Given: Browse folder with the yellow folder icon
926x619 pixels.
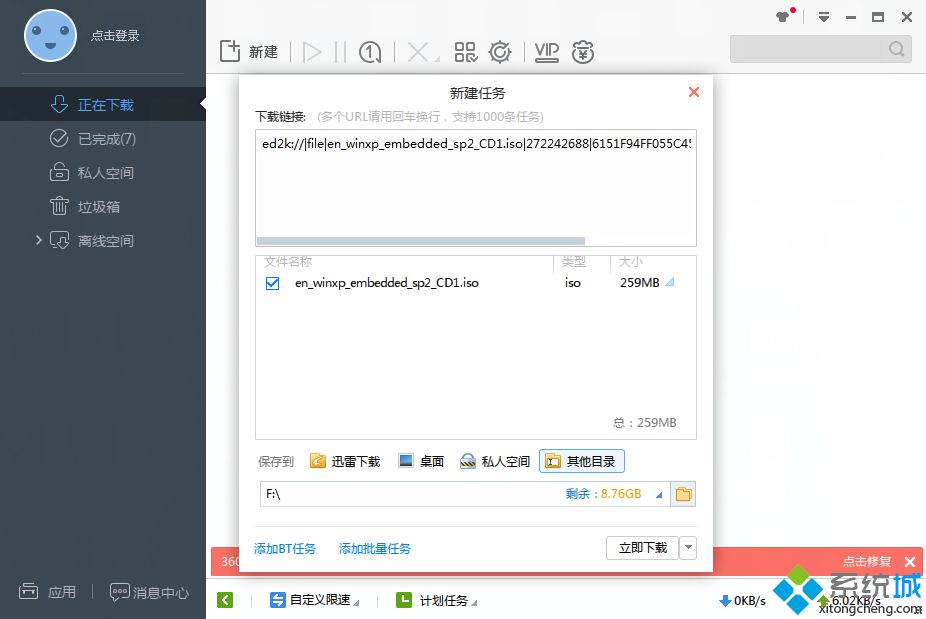Looking at the screenshot, I should tap(683, 494).
